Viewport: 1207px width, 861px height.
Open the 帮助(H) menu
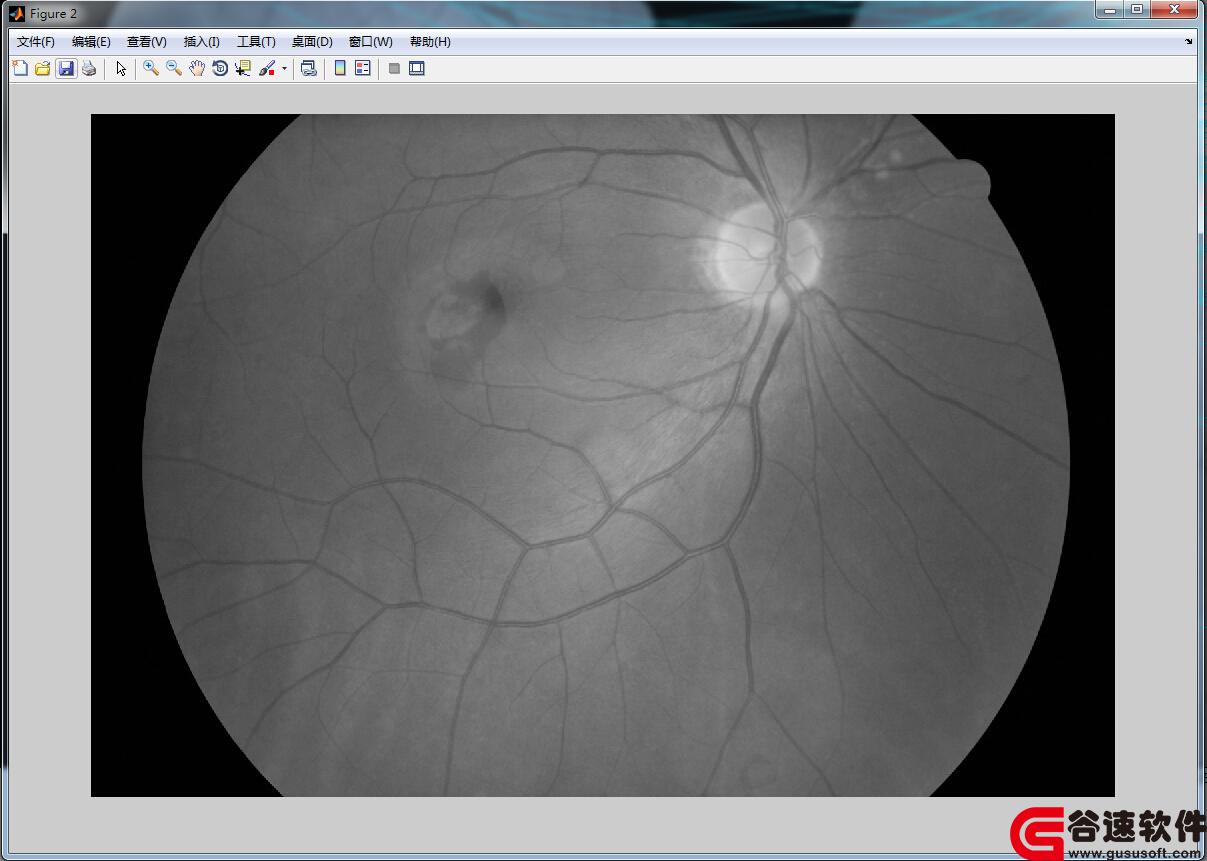[430, 42]
